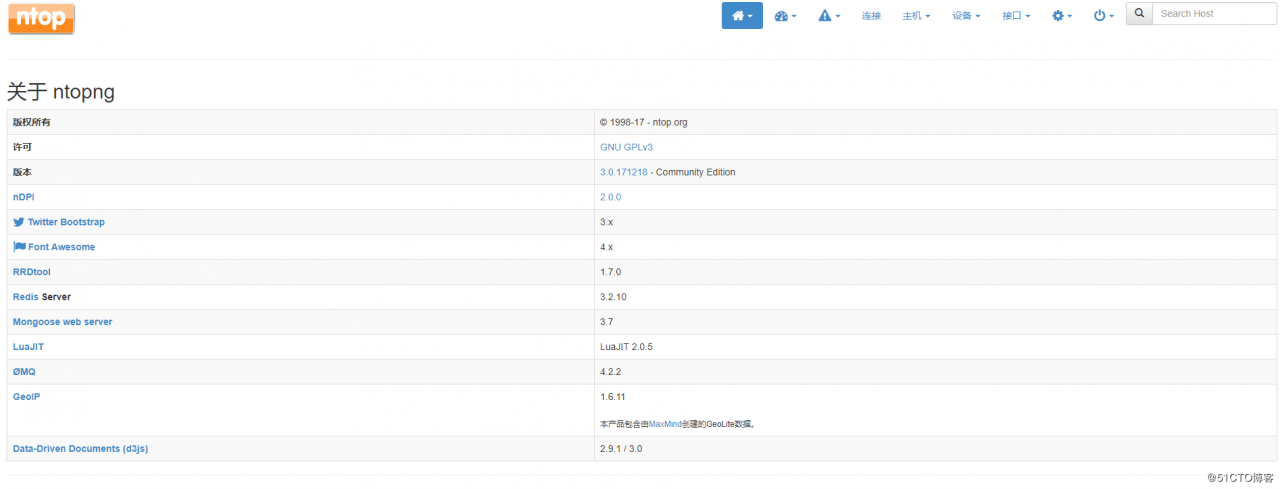Open the Data-Driven Documents (d3js) link
1280x489 pixels.
click(x=80, y=449)
